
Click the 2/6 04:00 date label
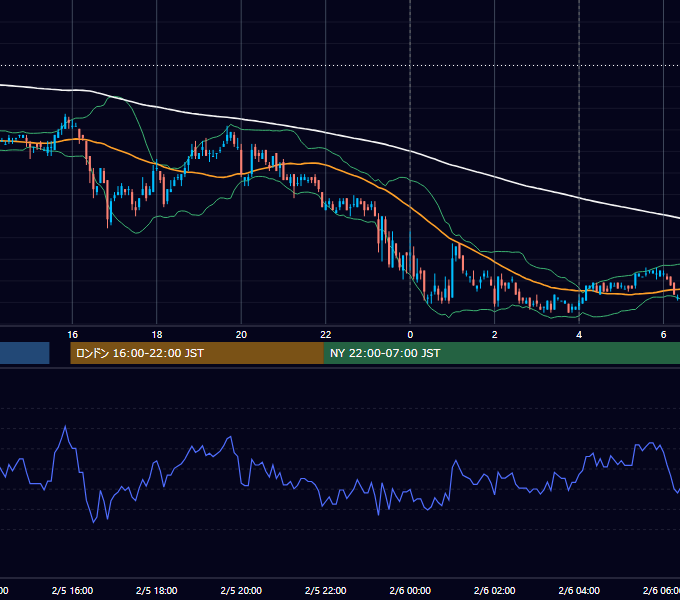tap(579, 590)
